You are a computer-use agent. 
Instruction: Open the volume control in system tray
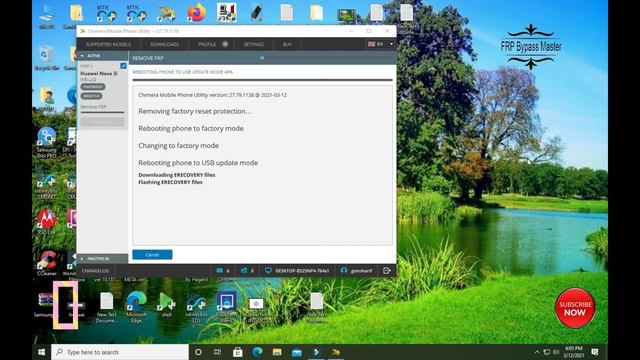556,352
